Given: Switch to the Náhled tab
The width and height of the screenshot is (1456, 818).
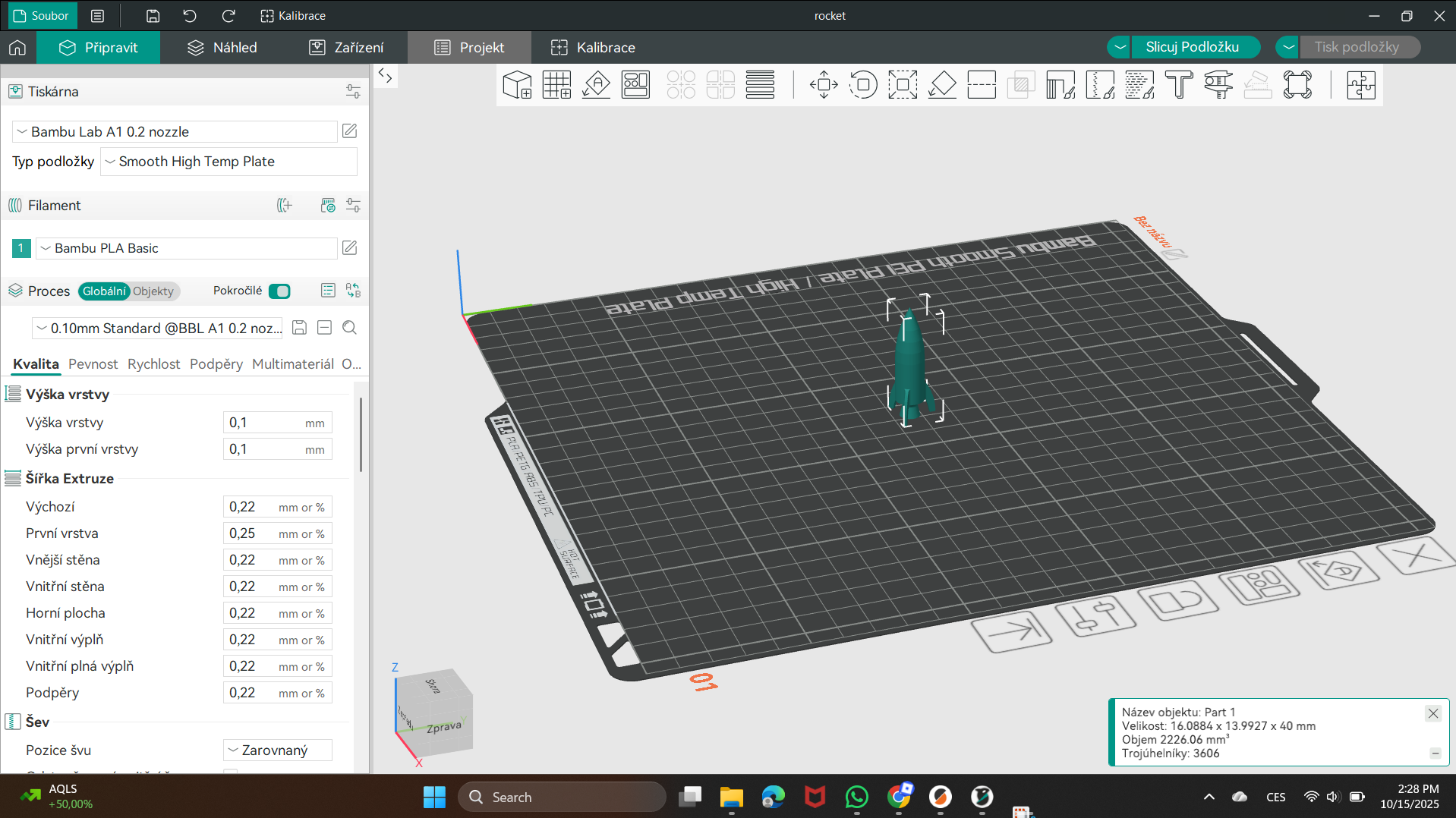Looking at the screenshot, I should coord(222,47).
